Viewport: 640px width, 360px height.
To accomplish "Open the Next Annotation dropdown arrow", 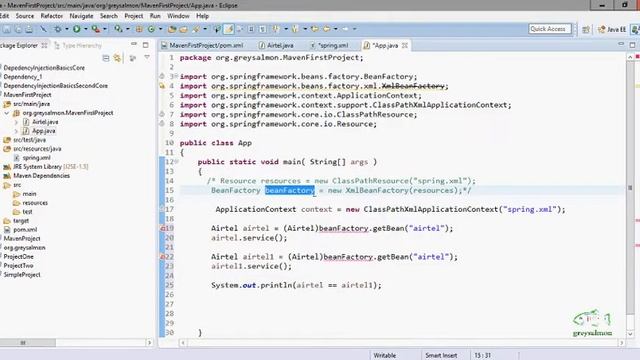I will (x=285, y=29).
